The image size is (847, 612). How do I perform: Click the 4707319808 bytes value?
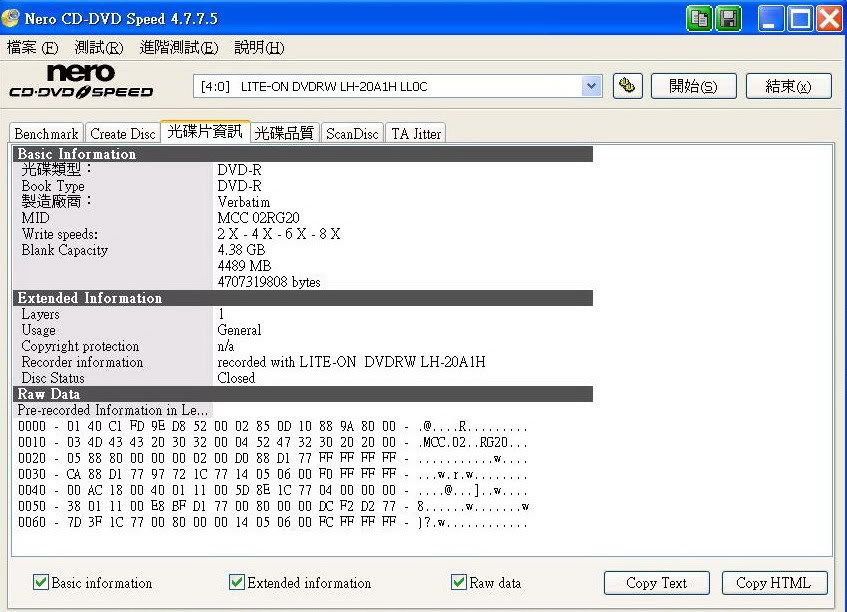pyautogui.click(x=268, y=282)
